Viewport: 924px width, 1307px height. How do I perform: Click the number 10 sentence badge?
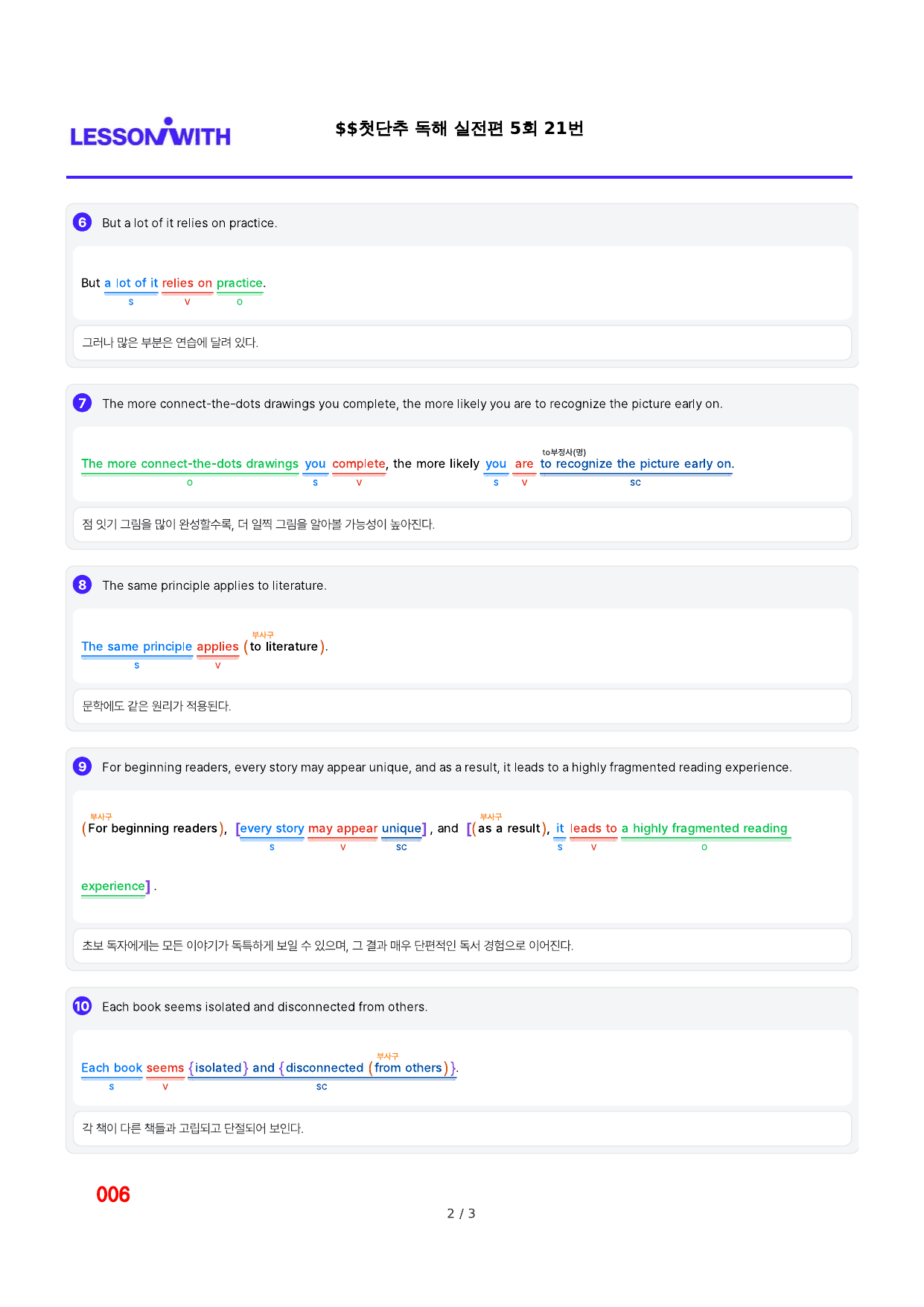[82, 1006]
